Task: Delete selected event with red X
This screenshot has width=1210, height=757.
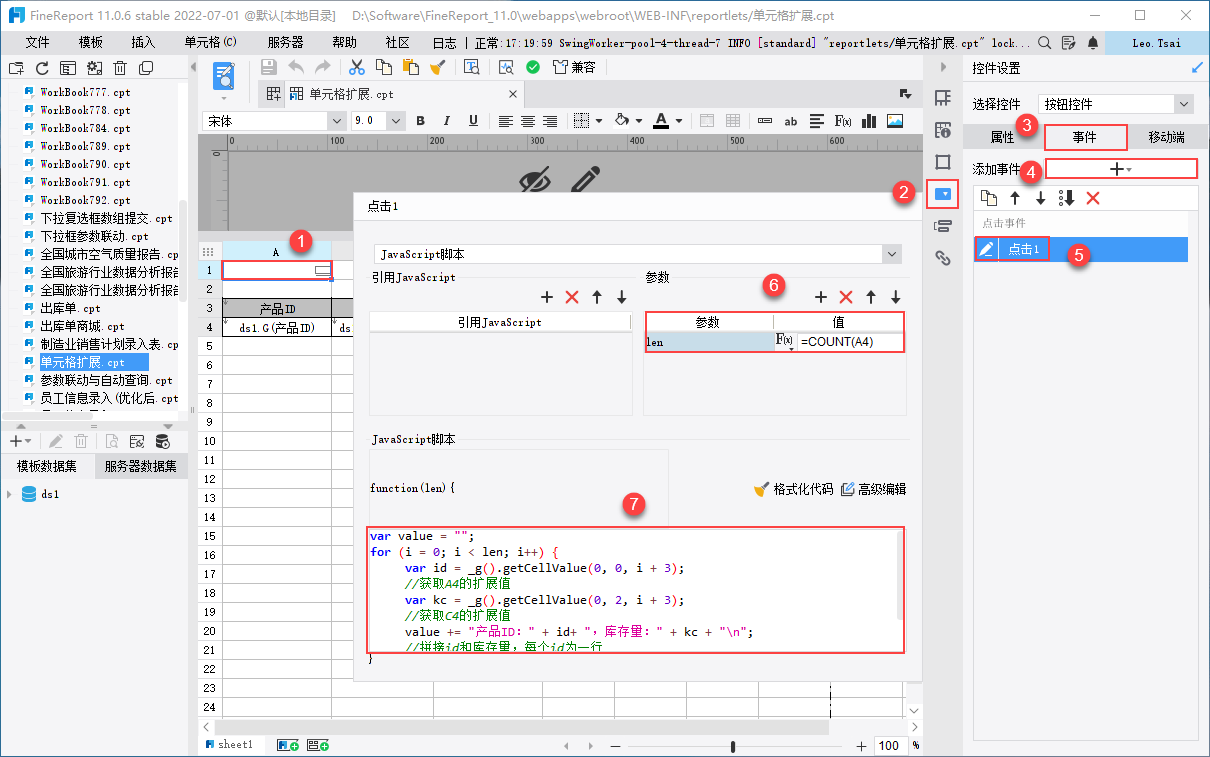Action: 1093,198
